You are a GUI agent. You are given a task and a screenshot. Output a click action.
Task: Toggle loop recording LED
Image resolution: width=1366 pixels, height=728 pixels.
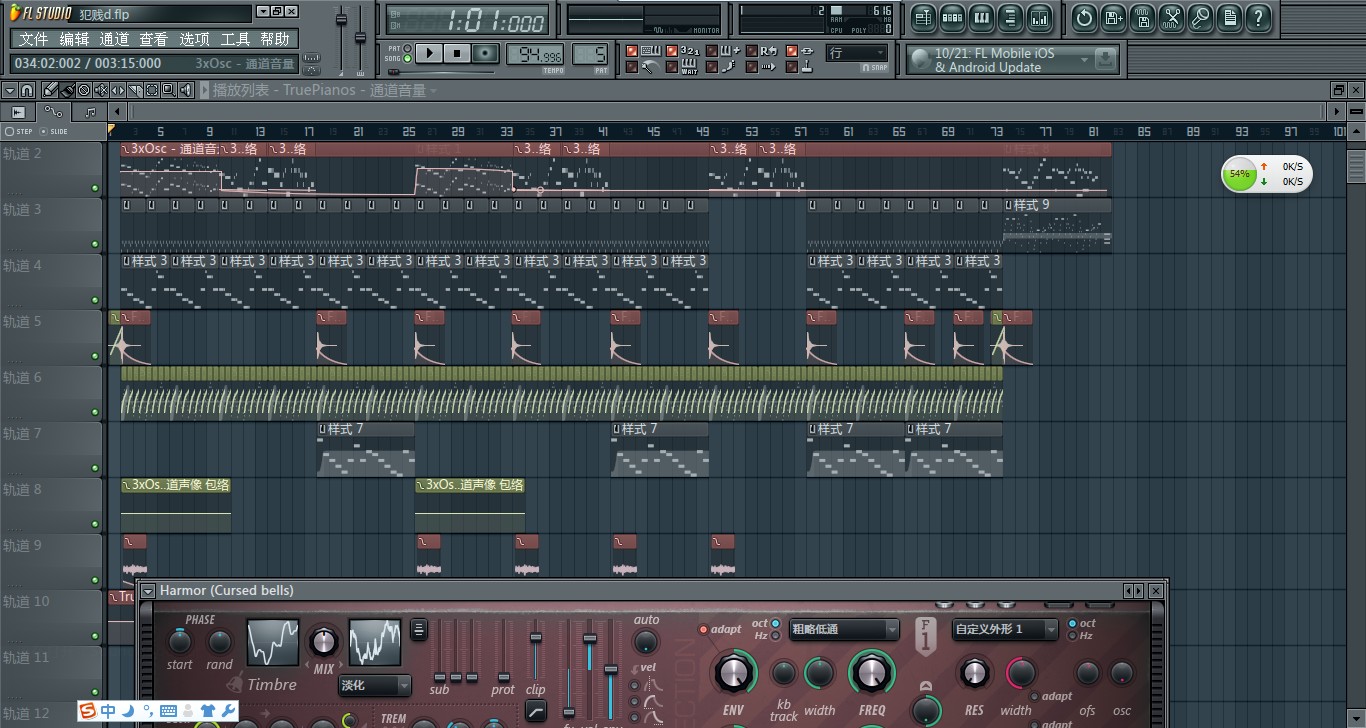[x=751, y=51]
